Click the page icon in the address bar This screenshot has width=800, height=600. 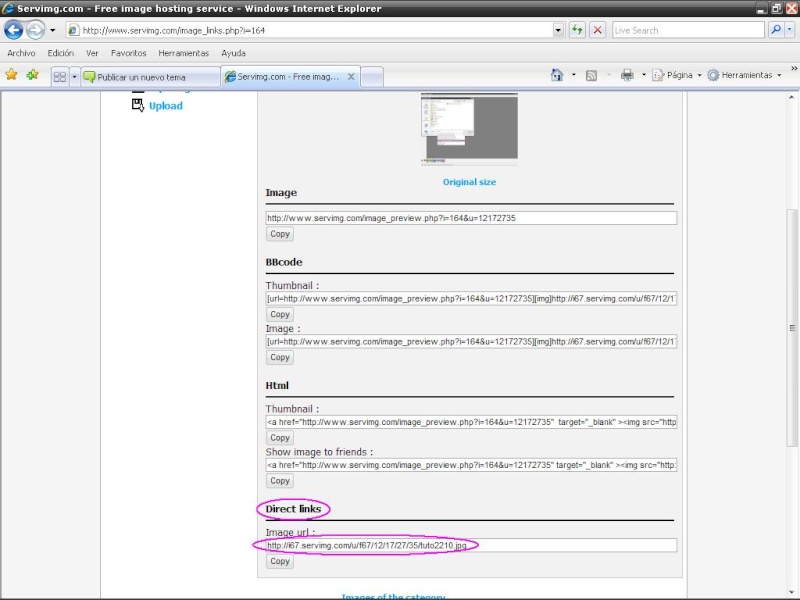[73, 31]
